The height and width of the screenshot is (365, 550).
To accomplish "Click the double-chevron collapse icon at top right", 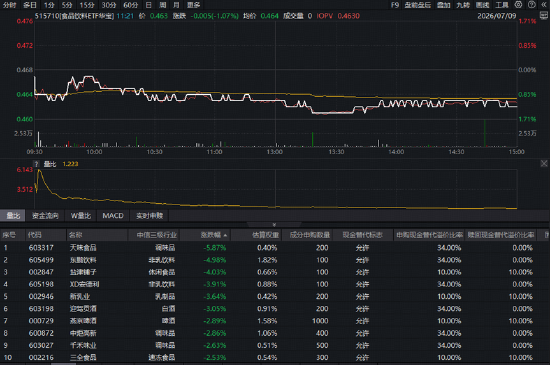I will coord(544,5).
